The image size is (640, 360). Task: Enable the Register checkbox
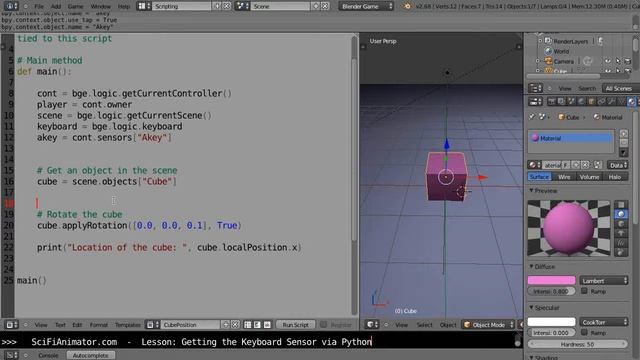pos(324,325)
